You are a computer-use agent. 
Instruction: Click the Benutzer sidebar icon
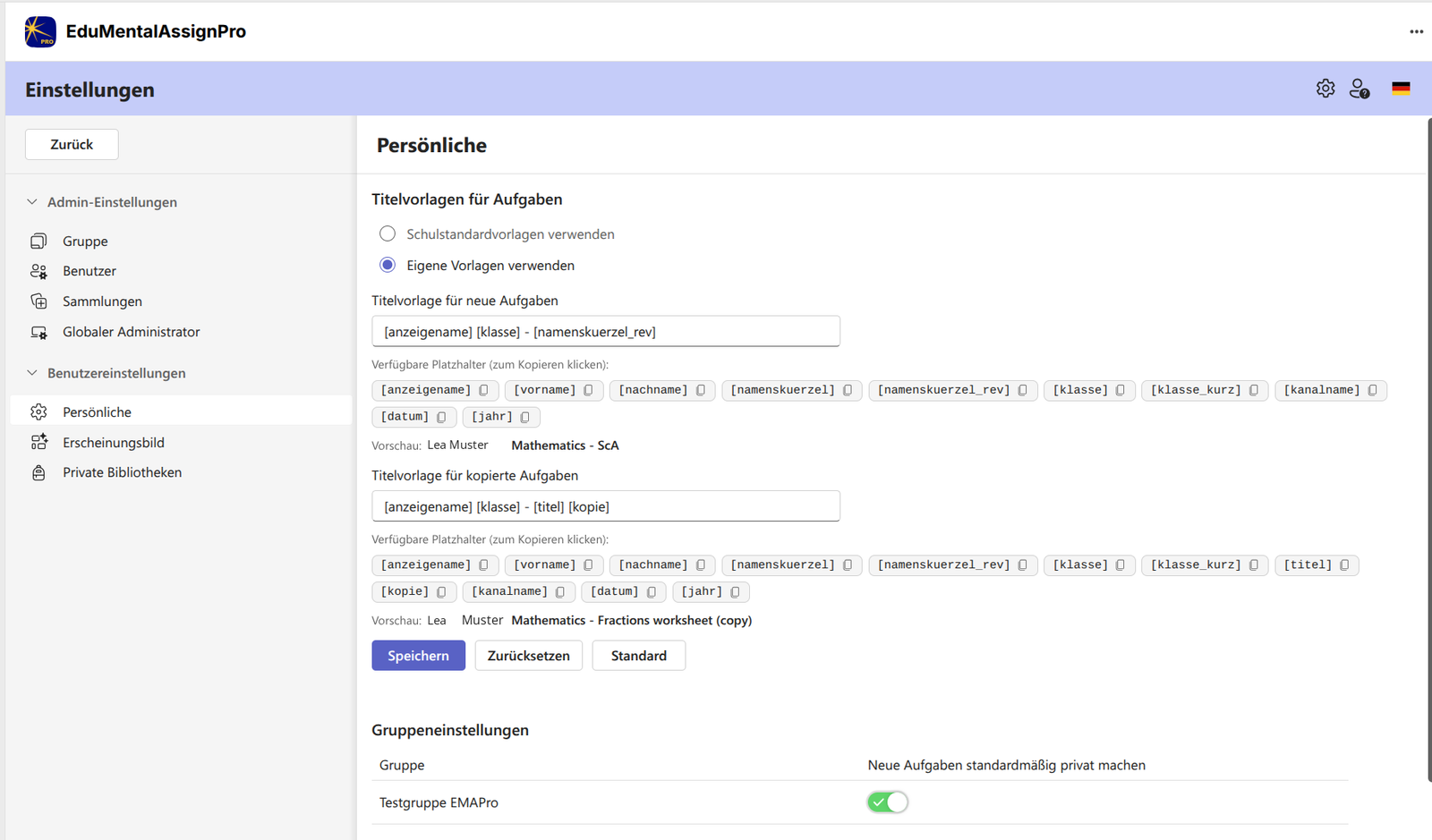pyautogui.click(x=38, y=271)
